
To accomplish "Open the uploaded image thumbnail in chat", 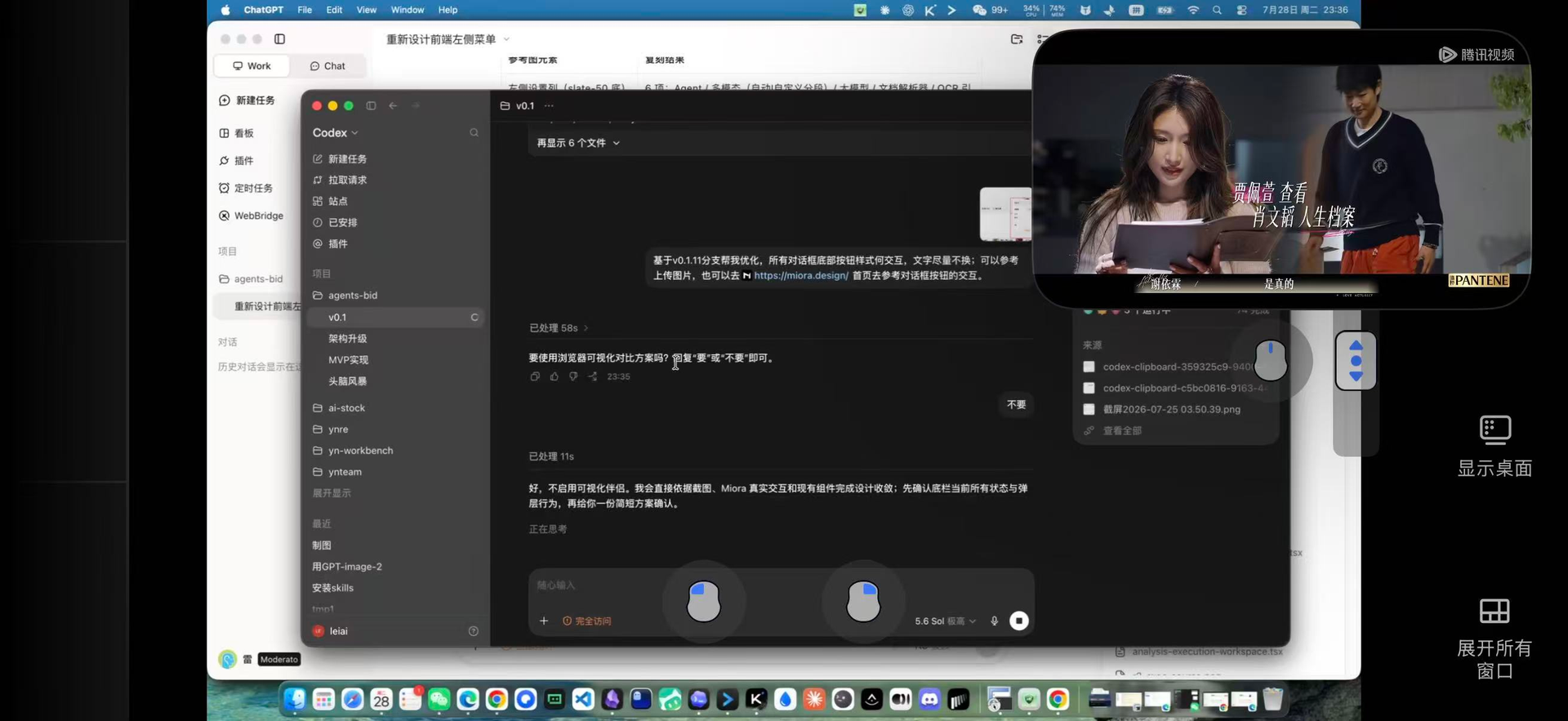I will click(x=1005, y=214).
